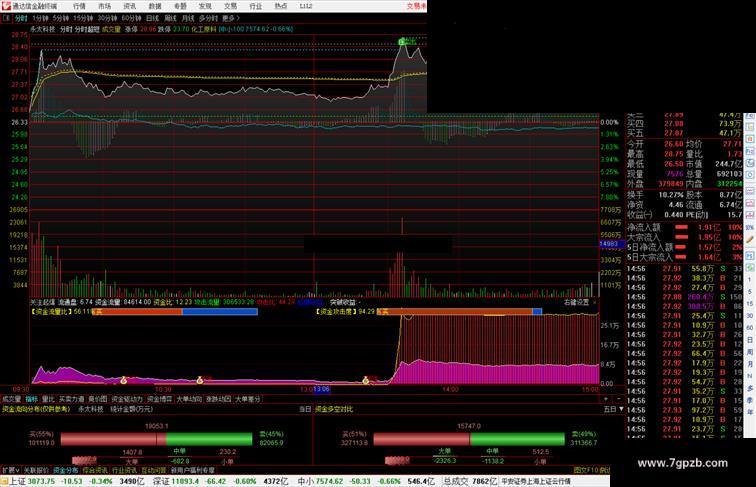This screenshot has width=756, height=487.
Task: Click the 30 period shortcut in right sidebar
Action: pos(750,316)
